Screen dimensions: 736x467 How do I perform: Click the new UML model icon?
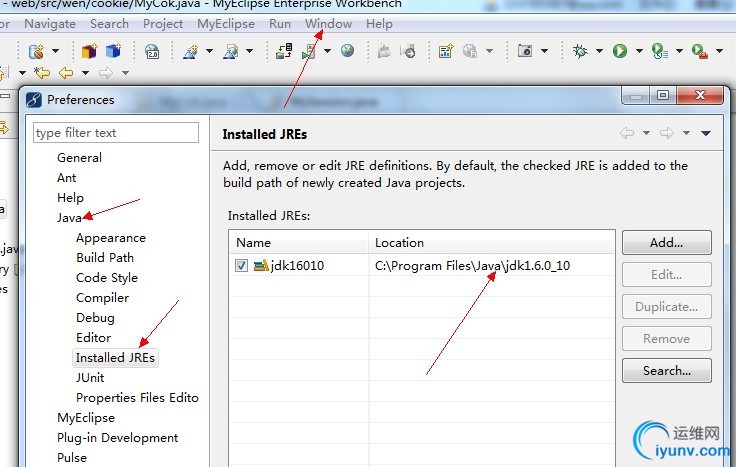coord(191,51)
